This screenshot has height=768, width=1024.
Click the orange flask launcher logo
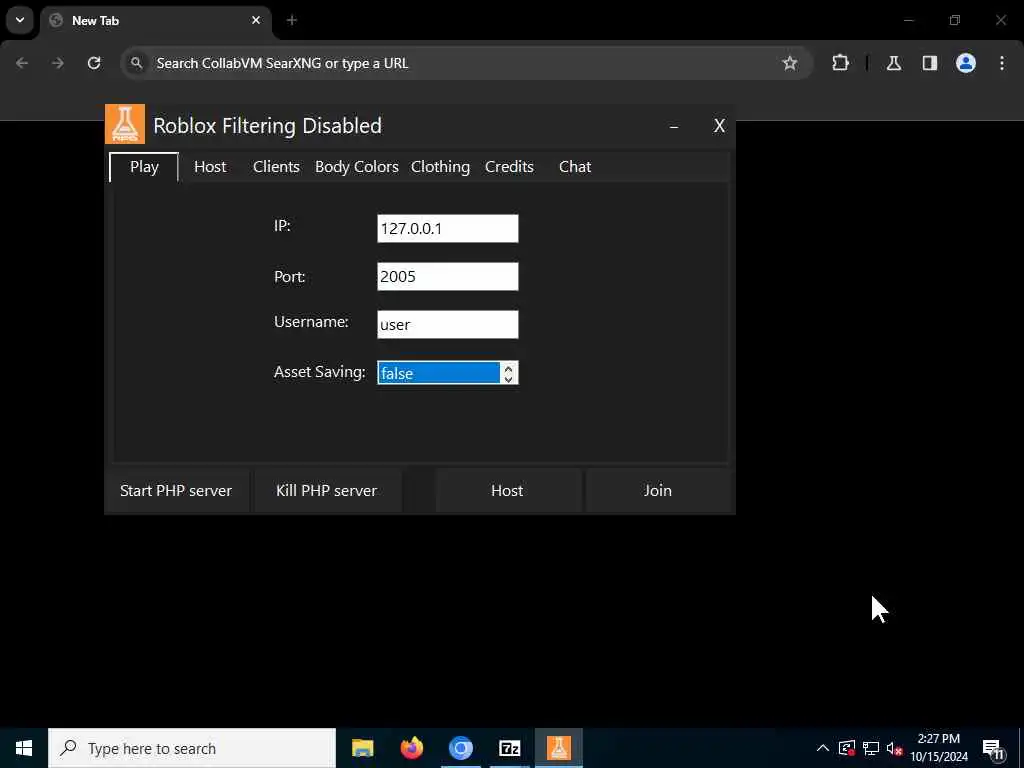point(125,124)
